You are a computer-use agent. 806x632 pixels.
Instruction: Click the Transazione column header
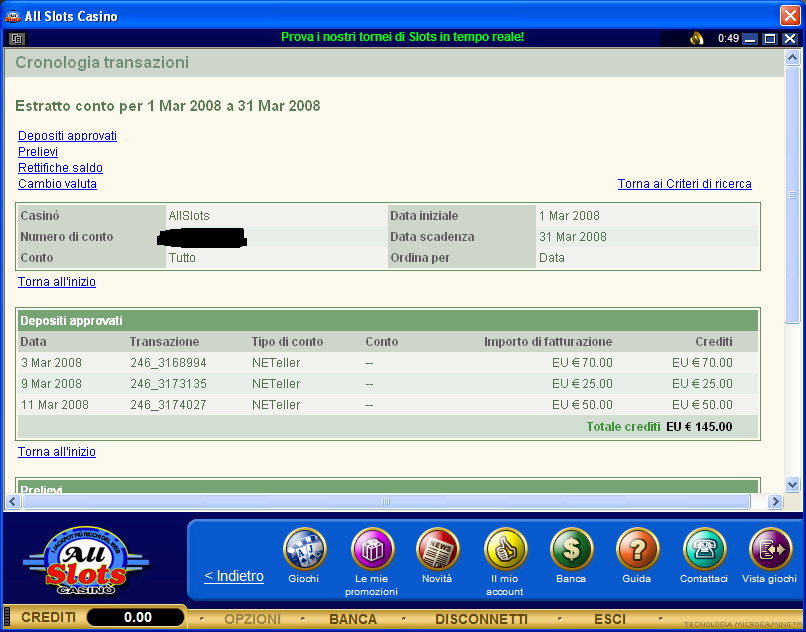tap(164, 342)
